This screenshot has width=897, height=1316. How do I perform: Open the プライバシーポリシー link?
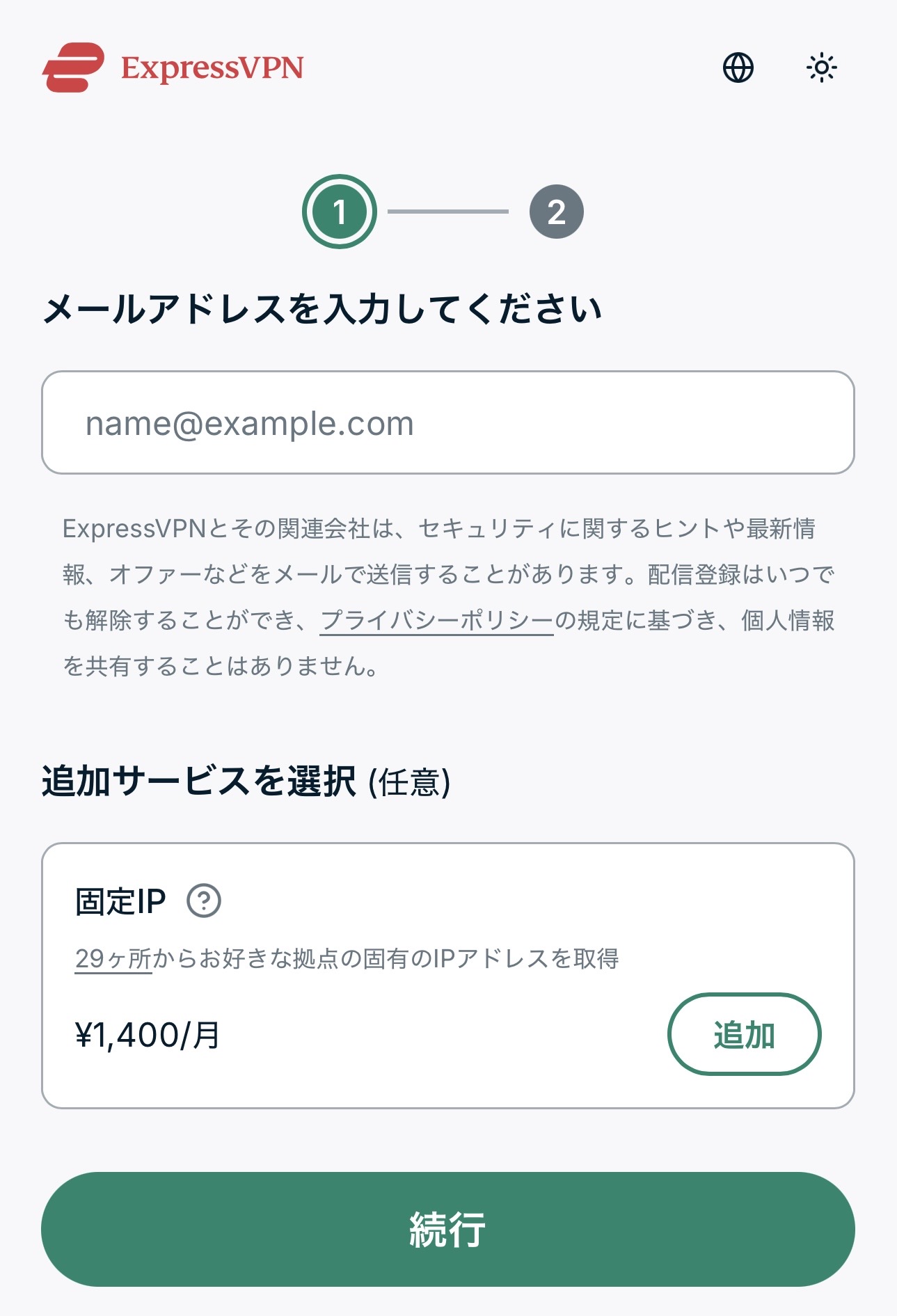click(x=437, y=620)
